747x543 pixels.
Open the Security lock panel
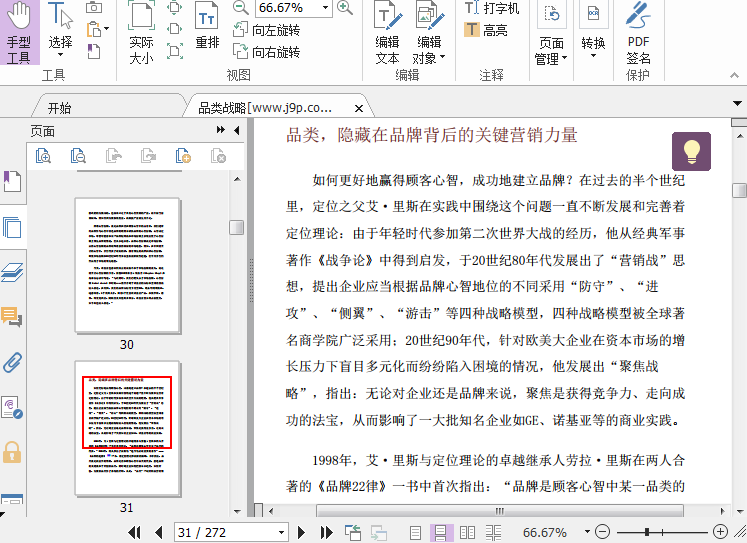tap(12, 451)
